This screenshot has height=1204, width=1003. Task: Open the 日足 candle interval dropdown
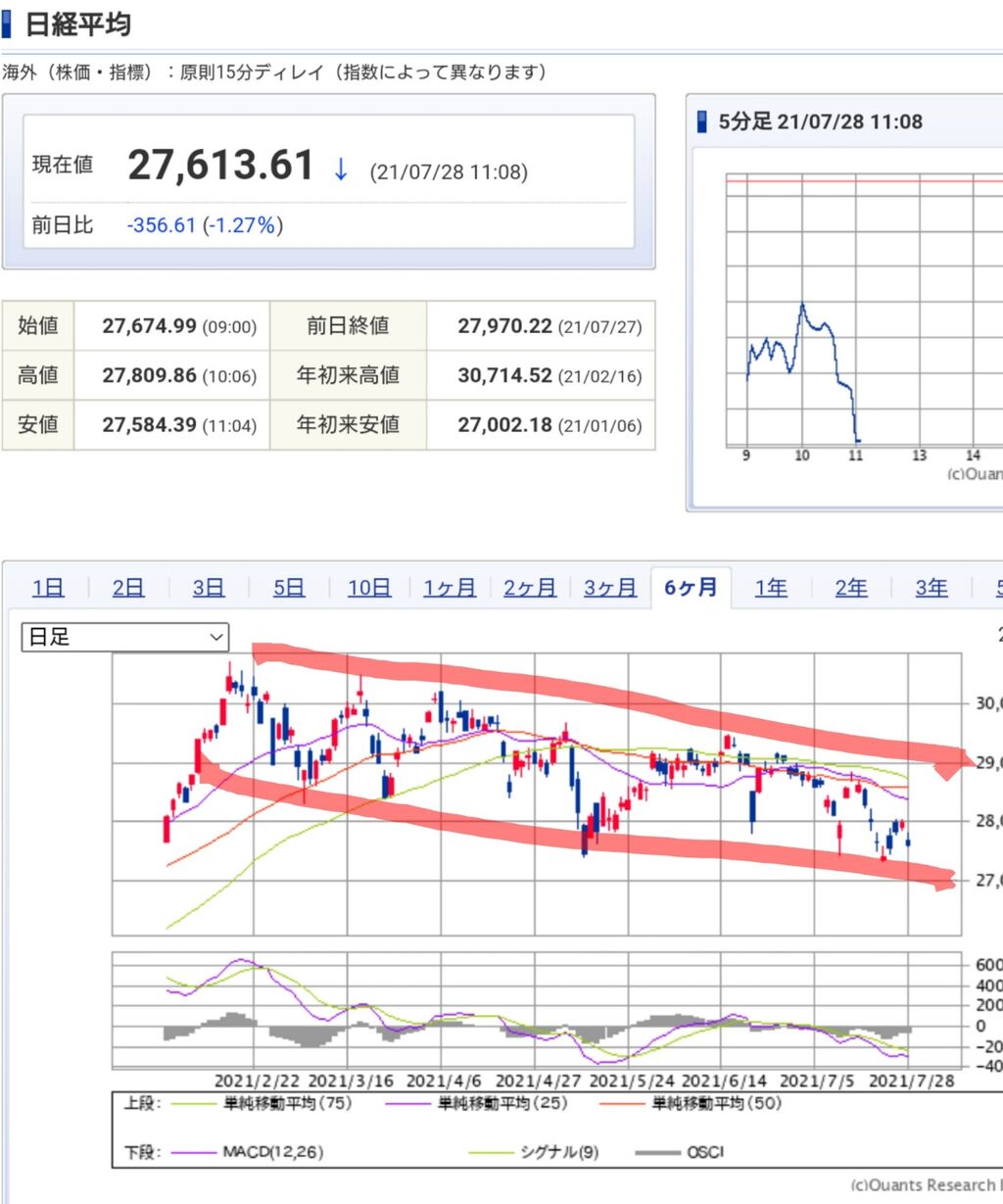pyautogui.click(x=125, y=637)
